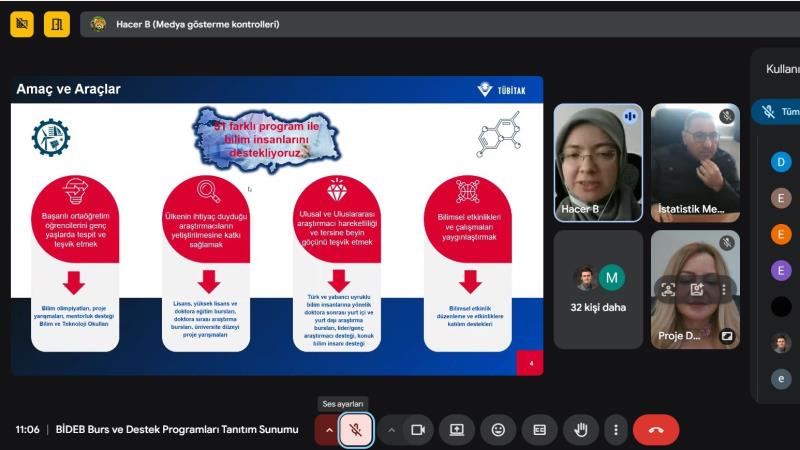The image size is (800, 450).
Task: Toggle the camera button
Action: 418,430
